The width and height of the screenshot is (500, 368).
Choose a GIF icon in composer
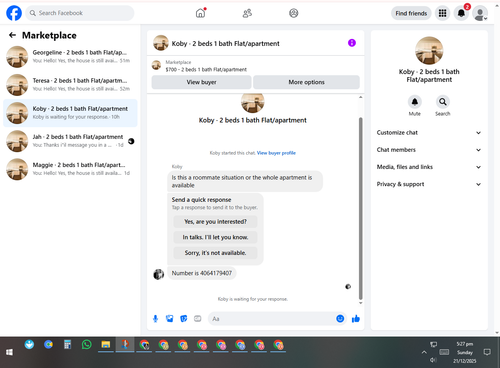click(198, 319)
